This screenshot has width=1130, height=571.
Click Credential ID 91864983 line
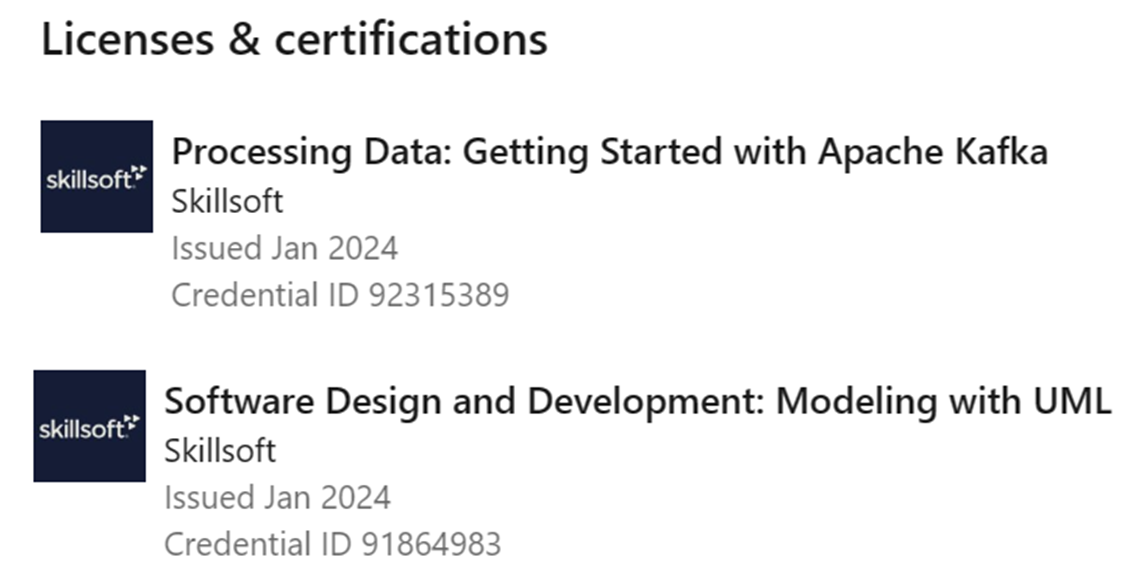332,544
